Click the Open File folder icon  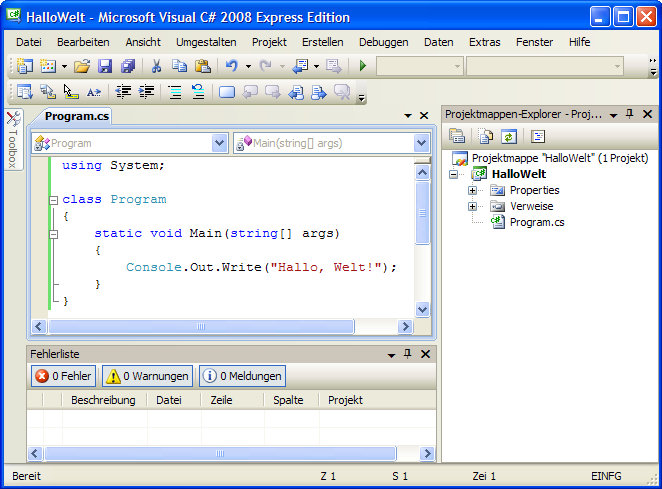82,66
